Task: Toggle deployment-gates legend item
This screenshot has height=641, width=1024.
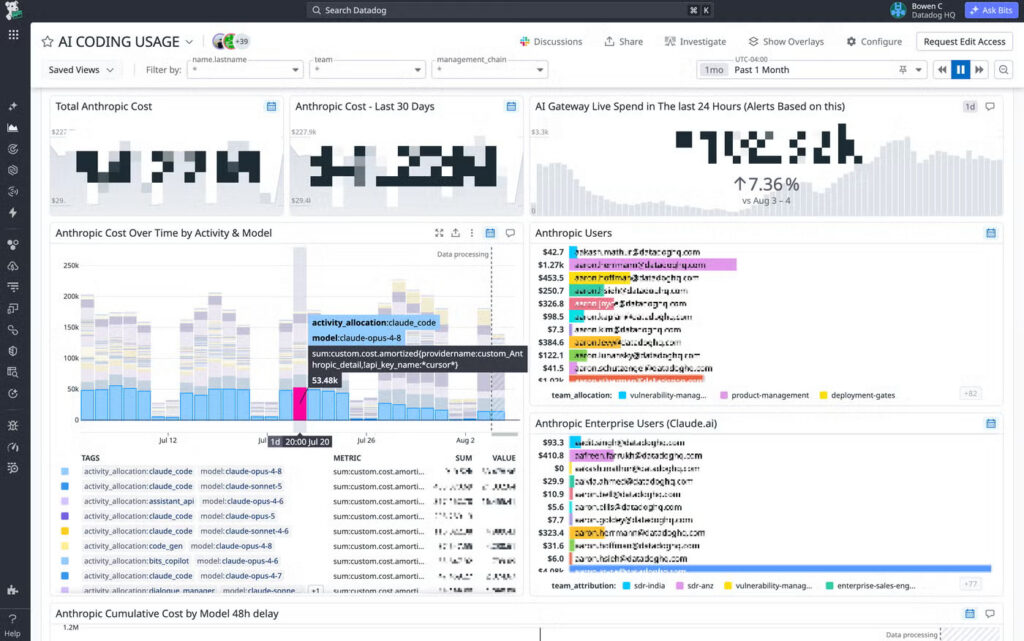Action: [x=857, y=395]
